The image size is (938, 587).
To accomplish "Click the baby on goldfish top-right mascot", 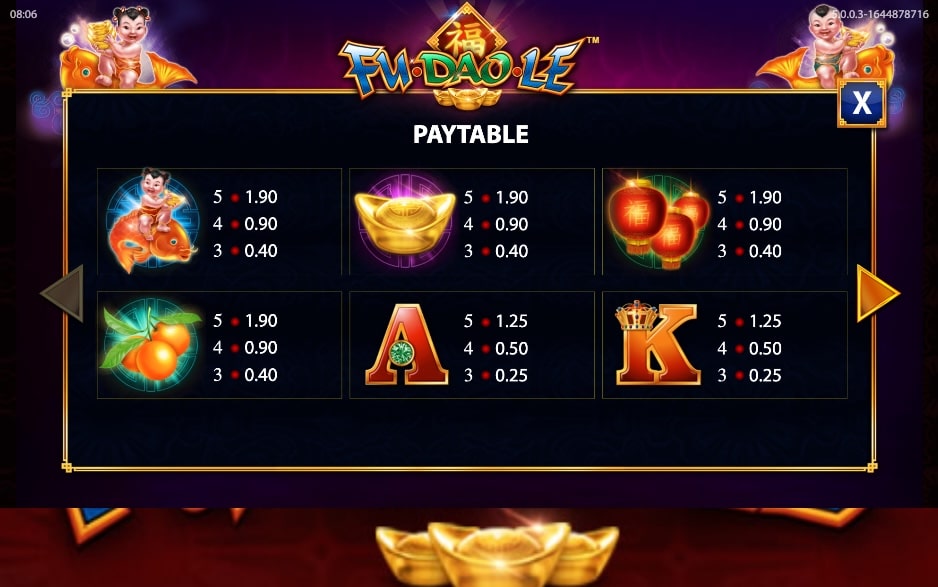I will pos(826,49).
